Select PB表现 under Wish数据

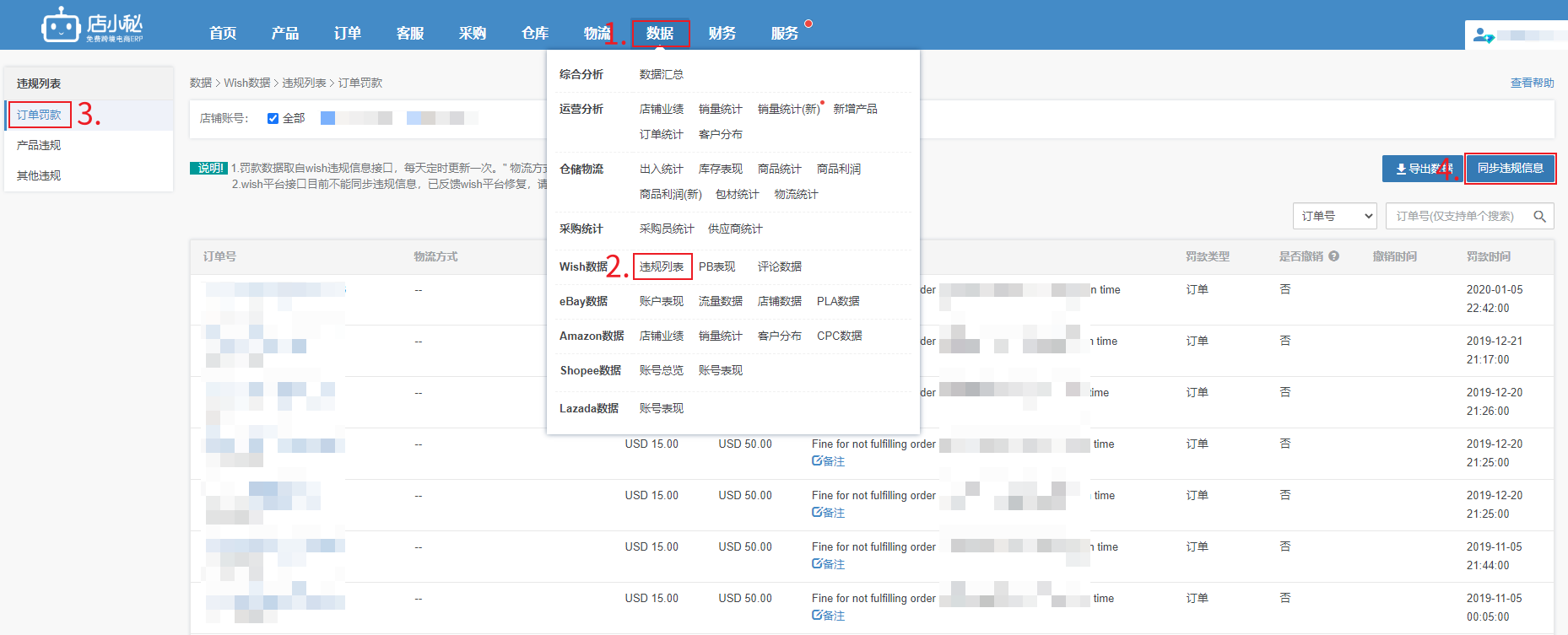(x=717, y=266)
